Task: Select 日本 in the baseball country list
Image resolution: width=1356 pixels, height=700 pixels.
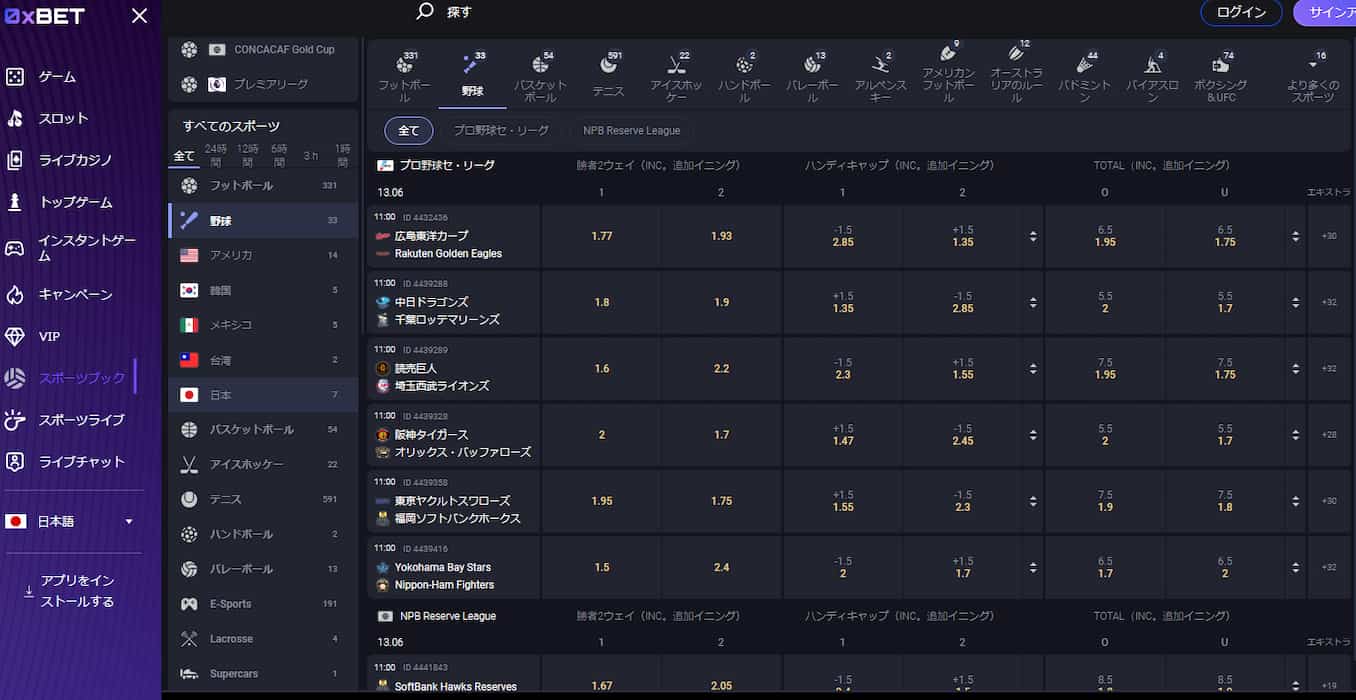Action: pyautogui.click(x=263, y=395)
